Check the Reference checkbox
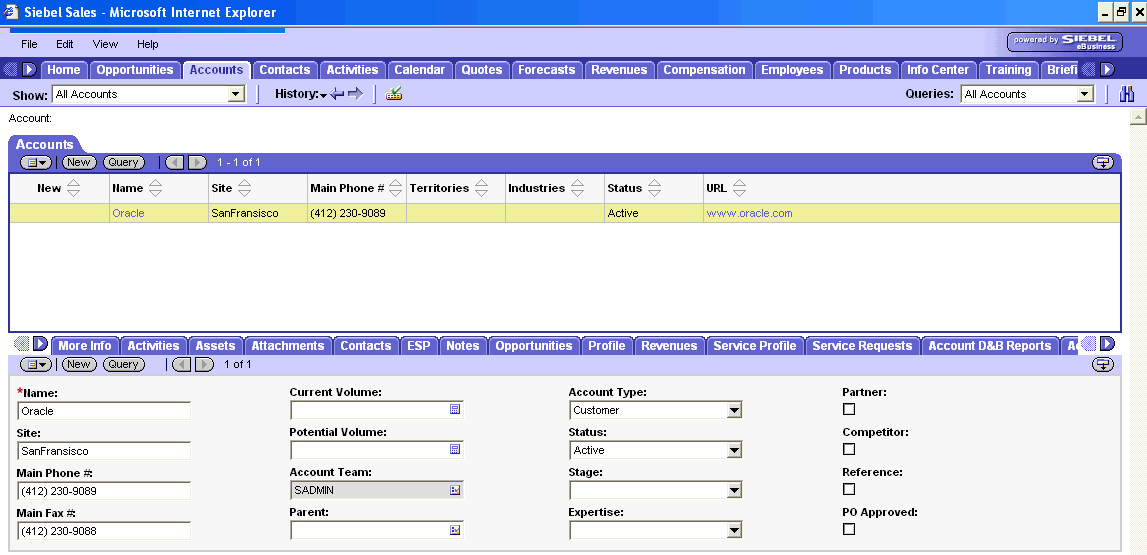The image size is (1147, 555). pos(849,489)
